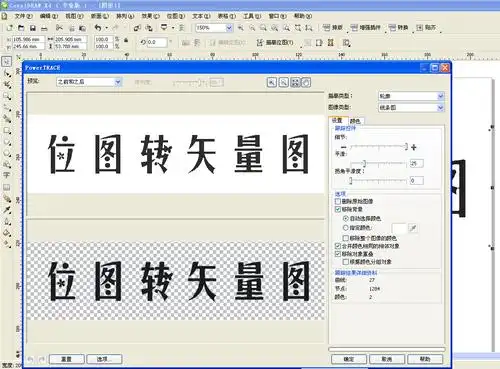
Task: Click the 确定 OK button
Action: [x=349, y=359]
